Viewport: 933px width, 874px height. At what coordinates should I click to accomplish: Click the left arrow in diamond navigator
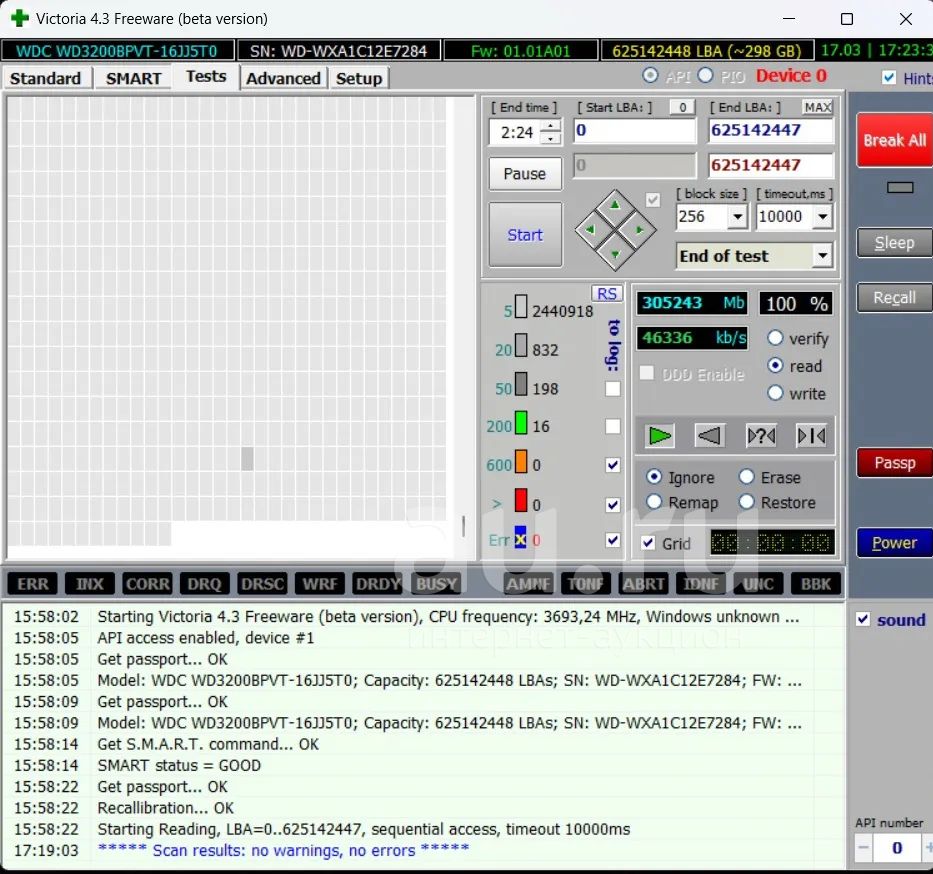(590, 229)
